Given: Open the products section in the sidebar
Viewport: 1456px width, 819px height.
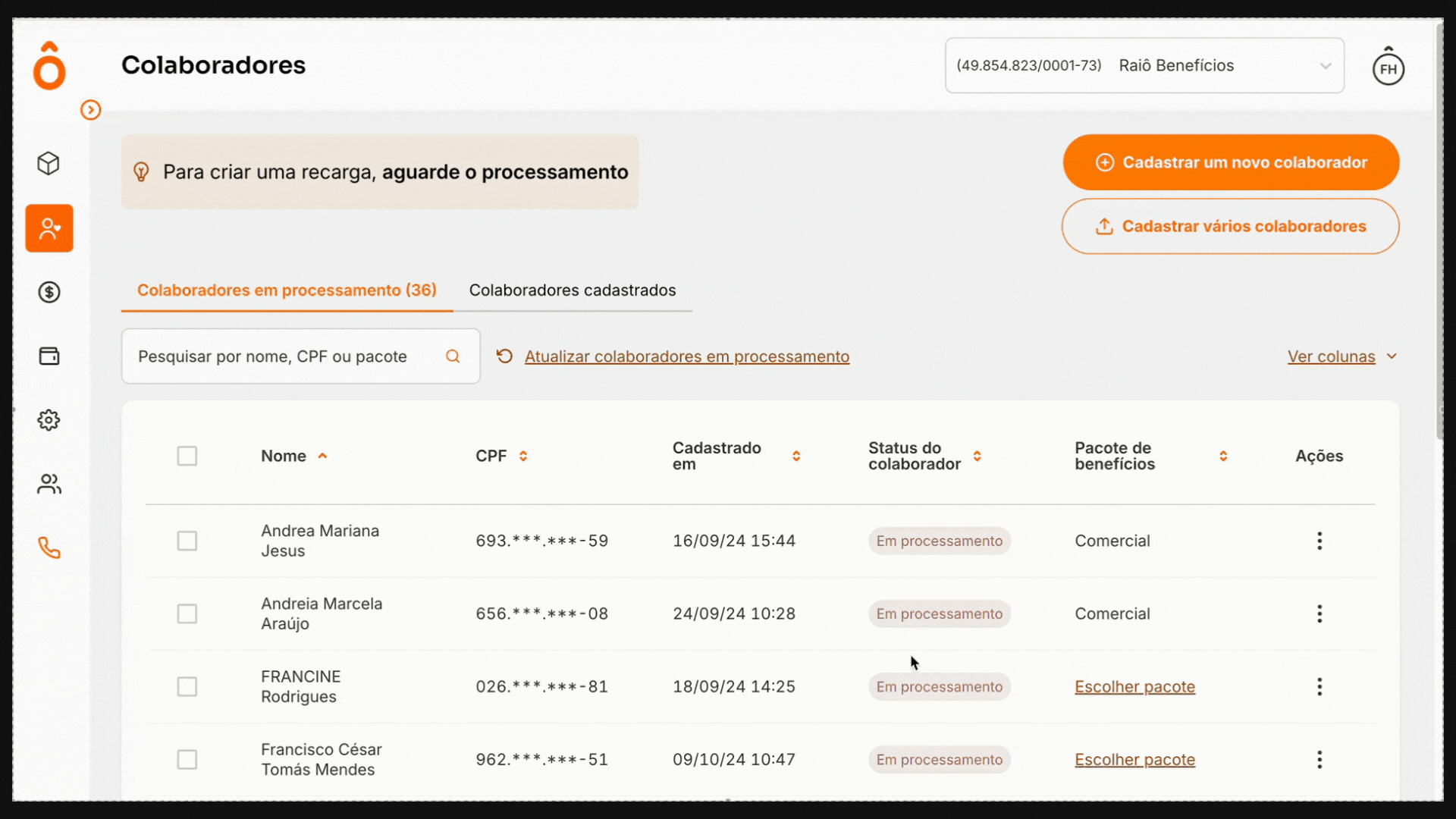Looking at the screenshot, I should coord(49,163).
